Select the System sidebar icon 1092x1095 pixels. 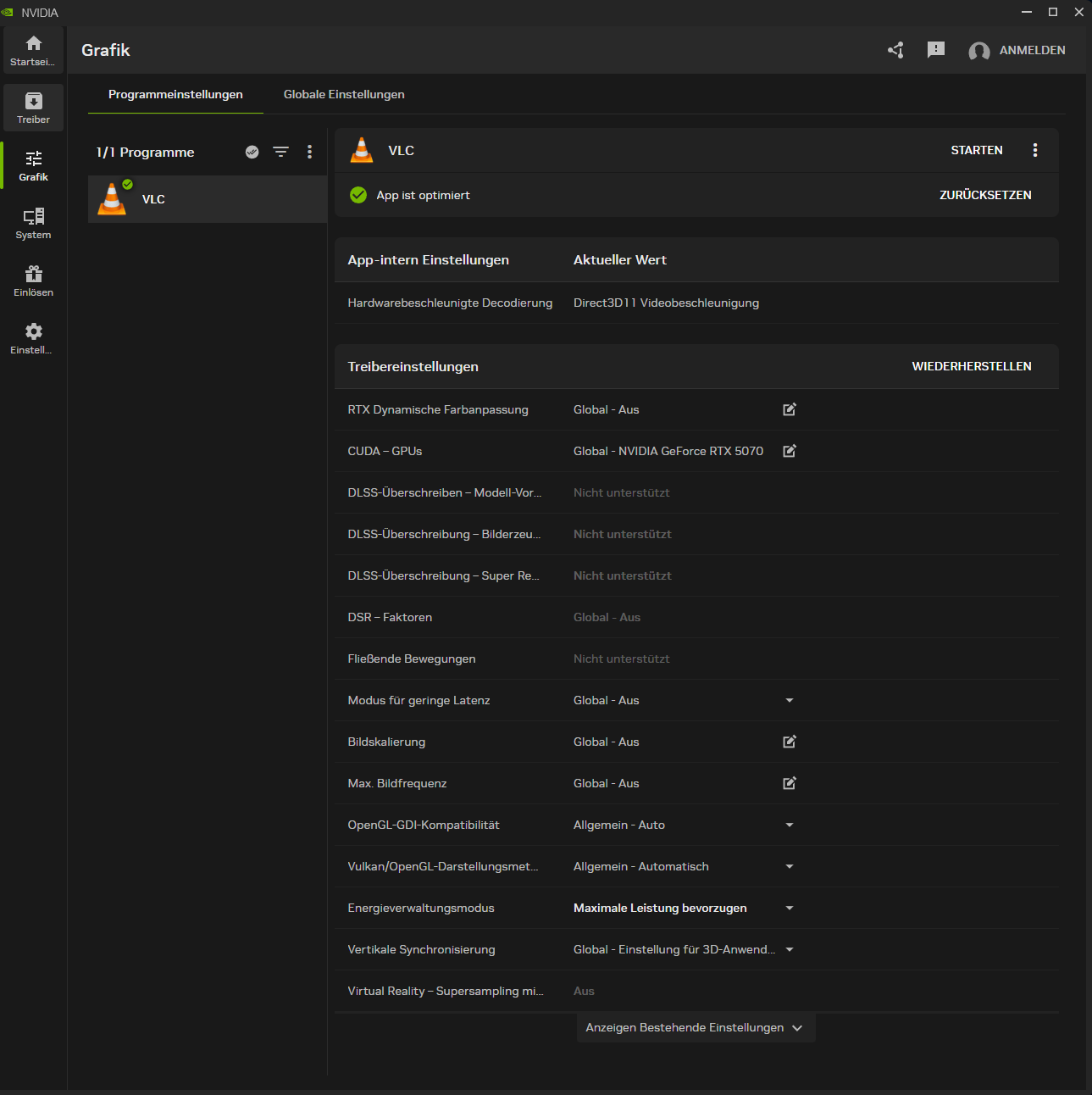[33, 223]
